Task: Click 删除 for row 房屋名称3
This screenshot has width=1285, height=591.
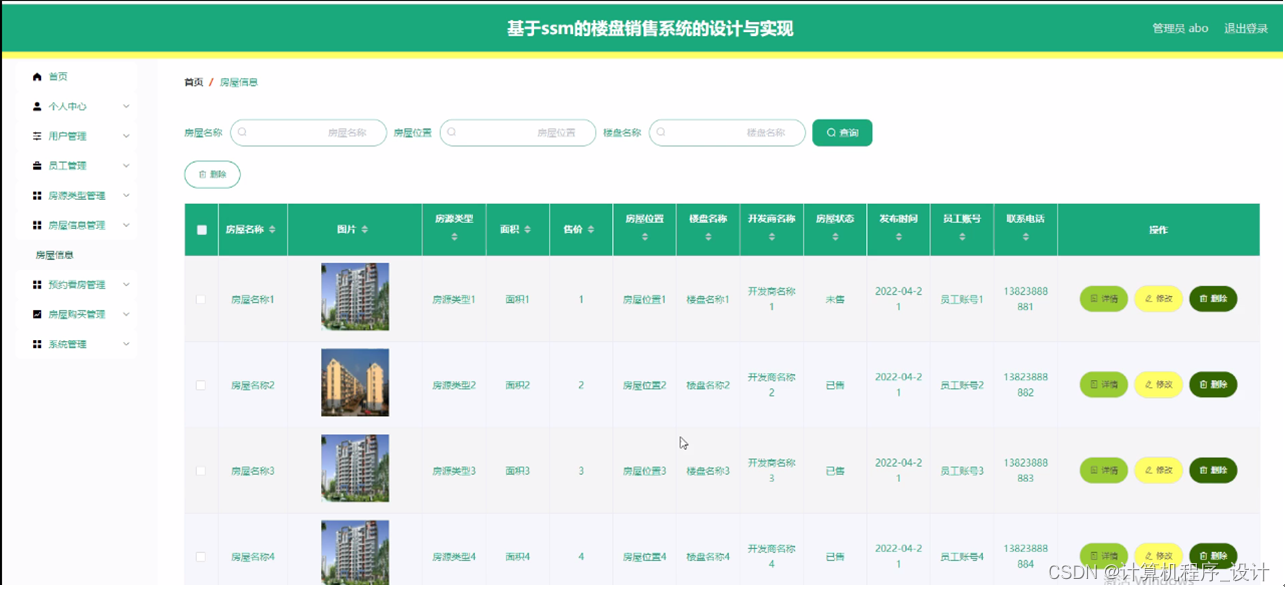Action: coord(1213,470)
